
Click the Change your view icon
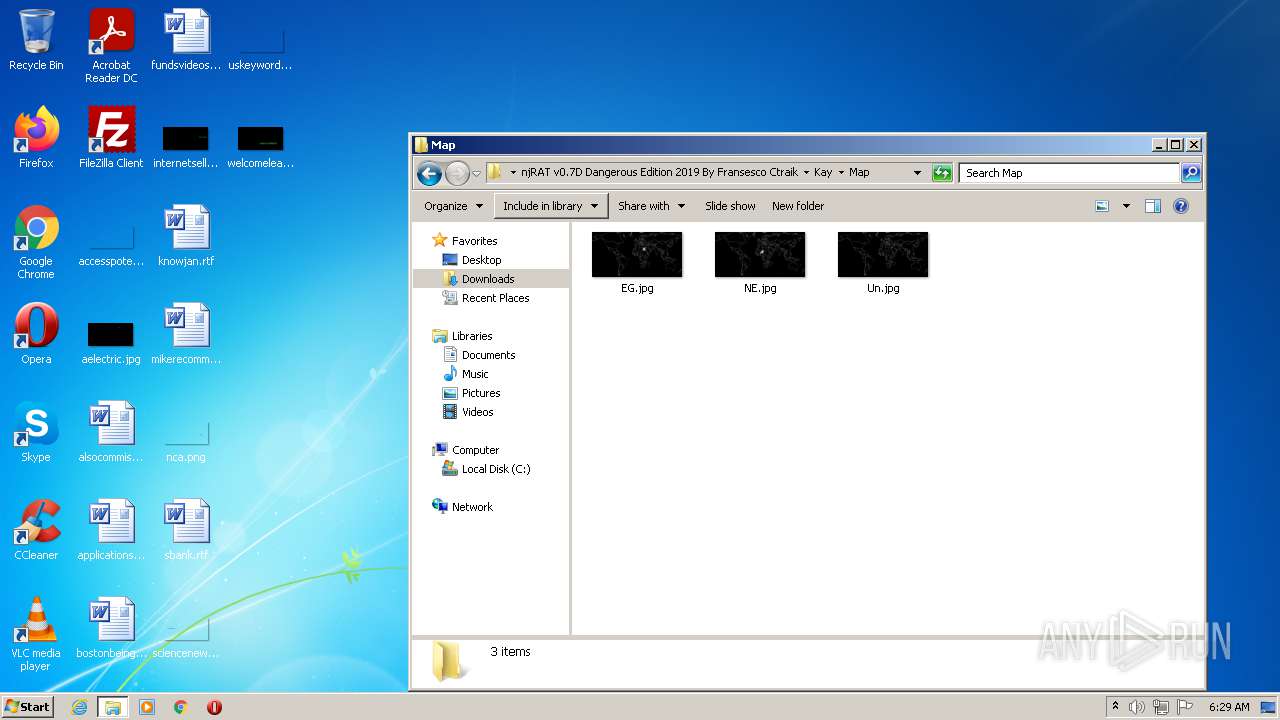point(1102,206)
